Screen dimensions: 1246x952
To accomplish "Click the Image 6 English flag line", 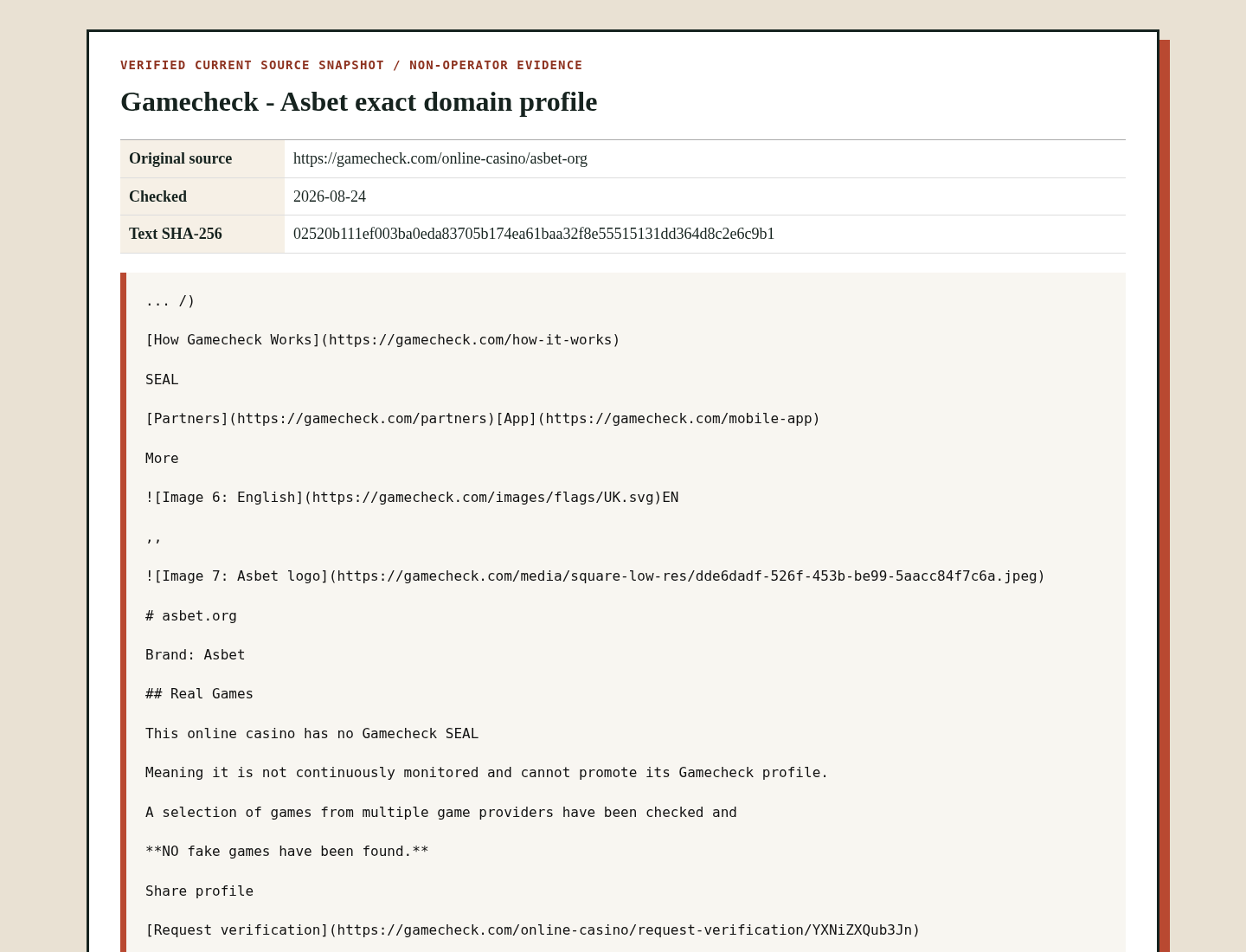I will click(412, 498).
